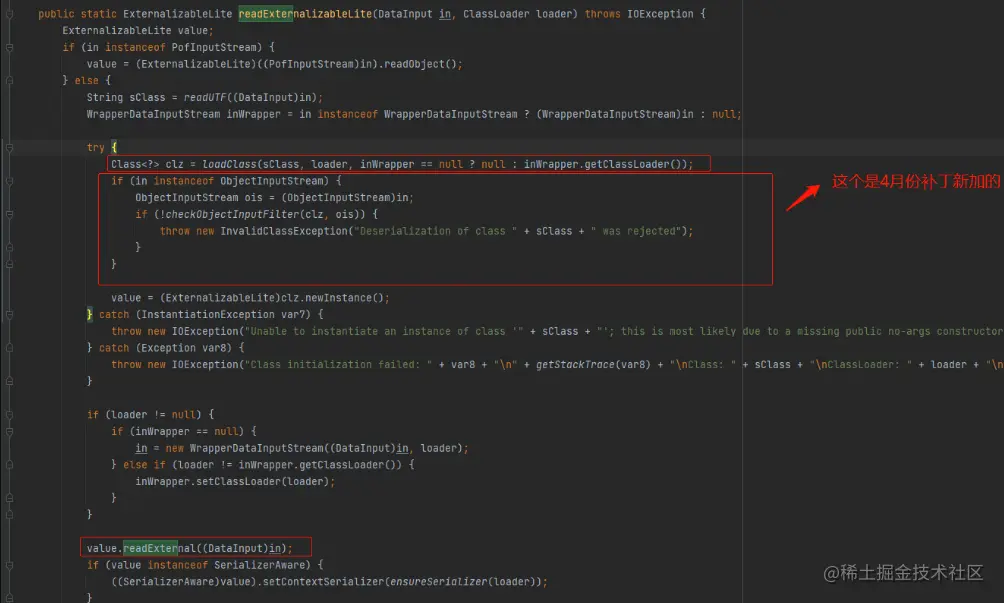Viewport: 1004px width, 603px height.
Task: Fold the 'if (in instanceof ObjectInputStream)' block
Action: [x=9, y=181]
